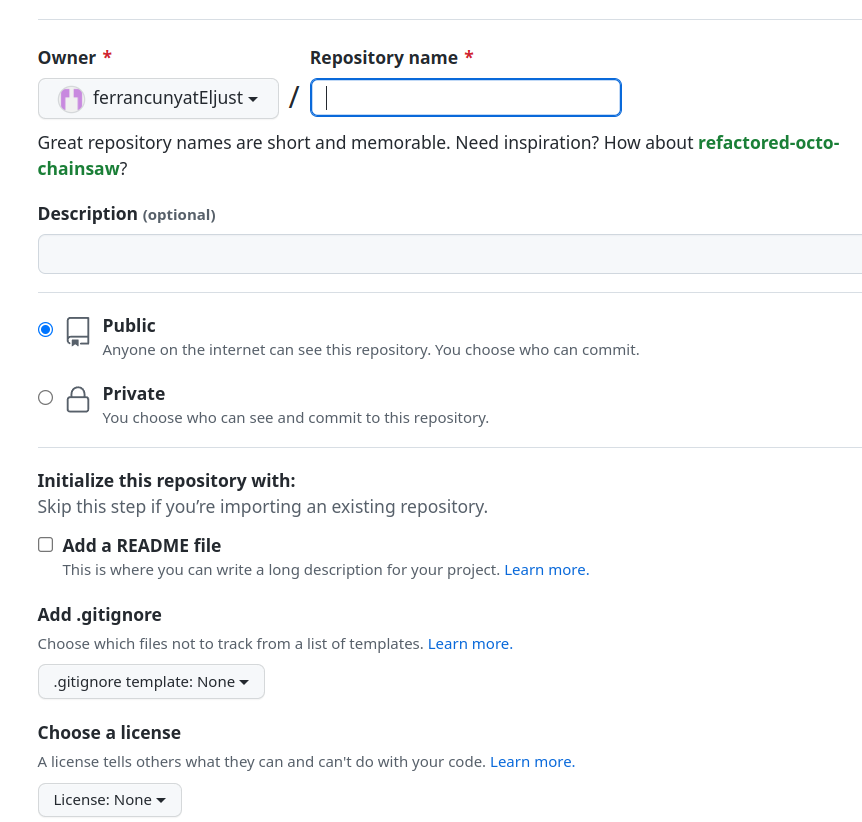The height and width of the screenshot is (822, 862).
Task: Click the Add a README file label
Action: coord(142,546)
